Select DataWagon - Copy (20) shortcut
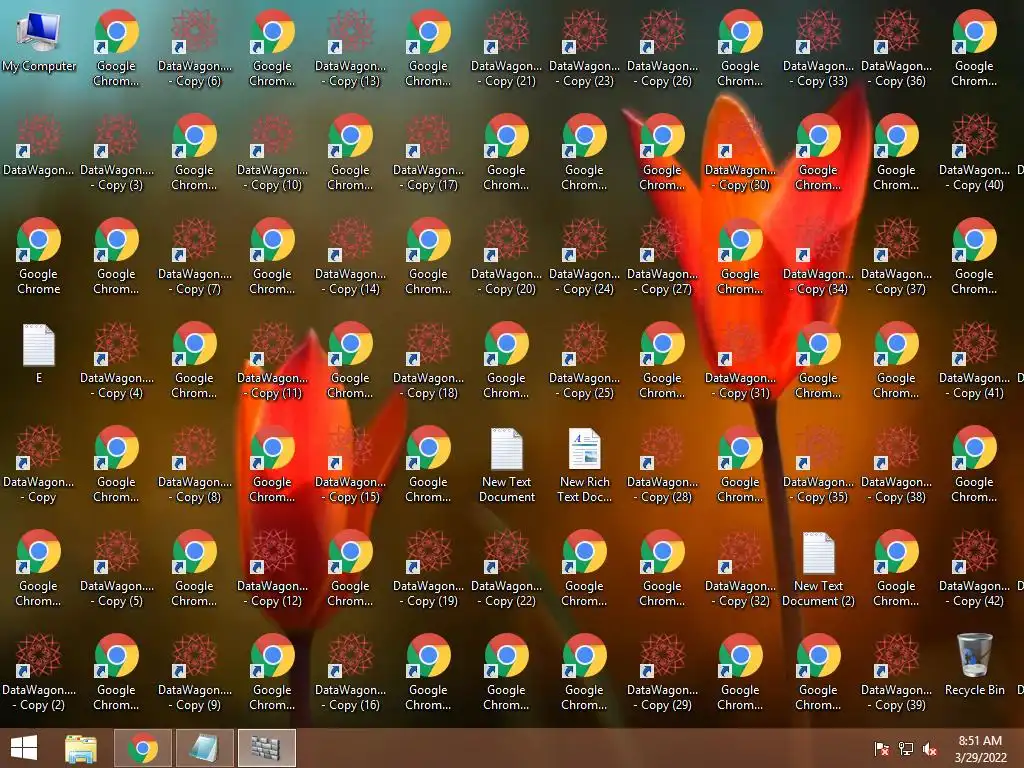Viewport: 1024px width, 768px height. 507,257
